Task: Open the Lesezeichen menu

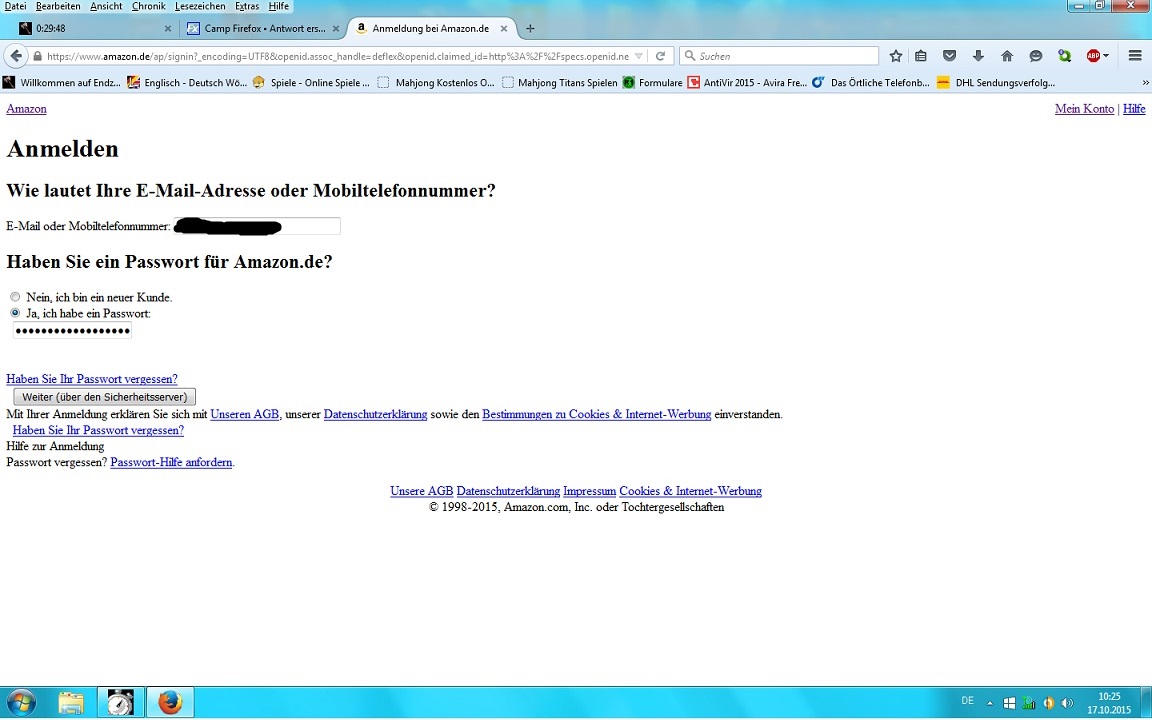Action: tap(200, 6)
